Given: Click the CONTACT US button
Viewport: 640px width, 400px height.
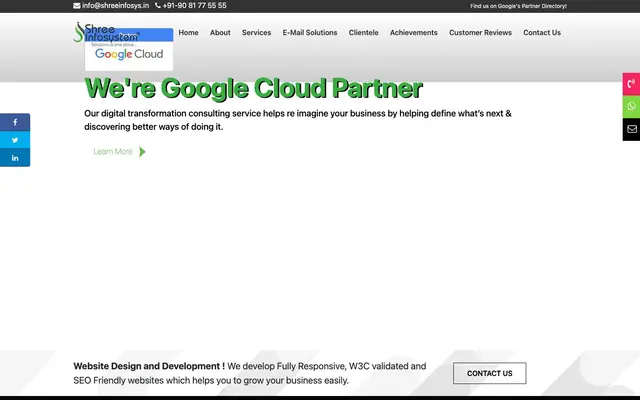Looking at the screenshot, I should [489, 373].
